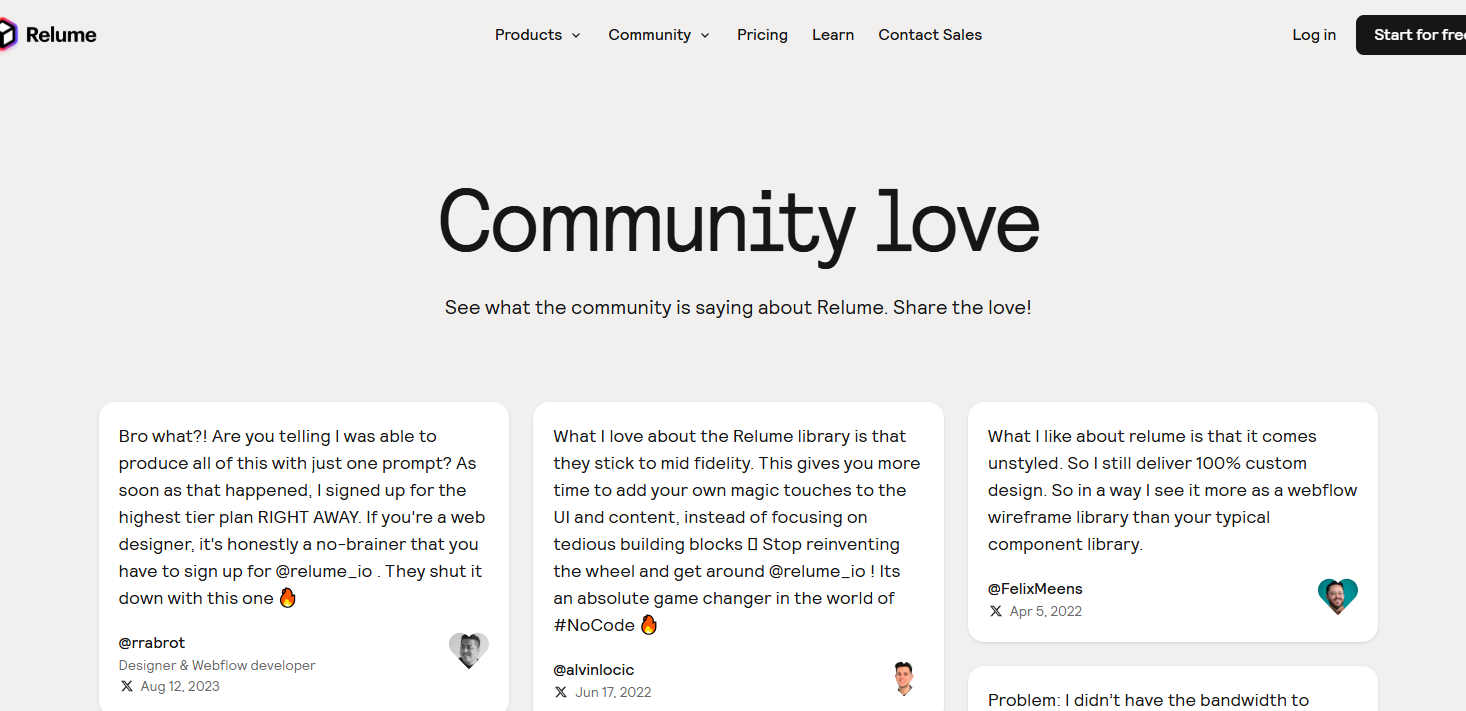Click the testimonial starting 'What I like about relume'

(x=1172, y=490)
